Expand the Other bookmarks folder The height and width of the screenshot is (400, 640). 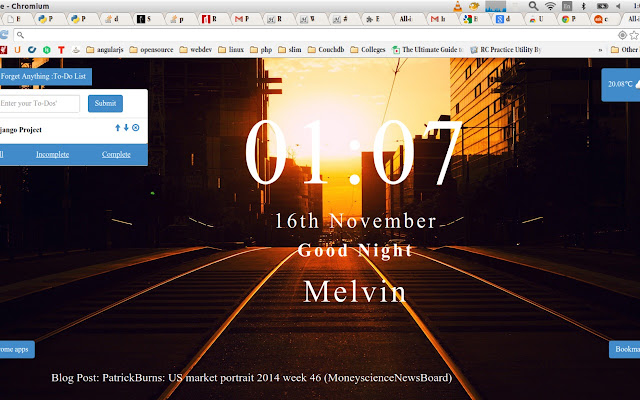tap(624, 50)
